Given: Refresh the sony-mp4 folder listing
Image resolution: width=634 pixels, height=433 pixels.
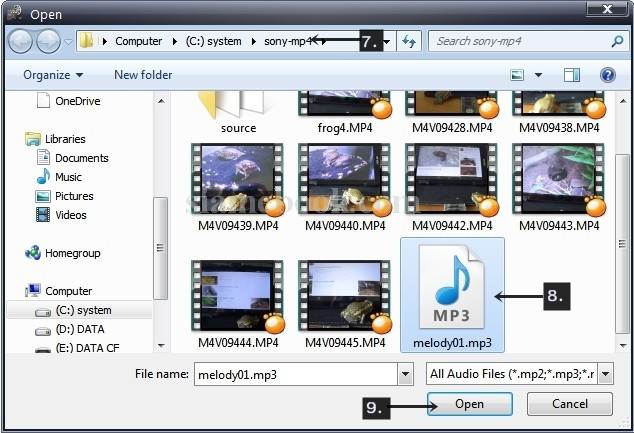Looking at the screenshot, I should [409, 41].
